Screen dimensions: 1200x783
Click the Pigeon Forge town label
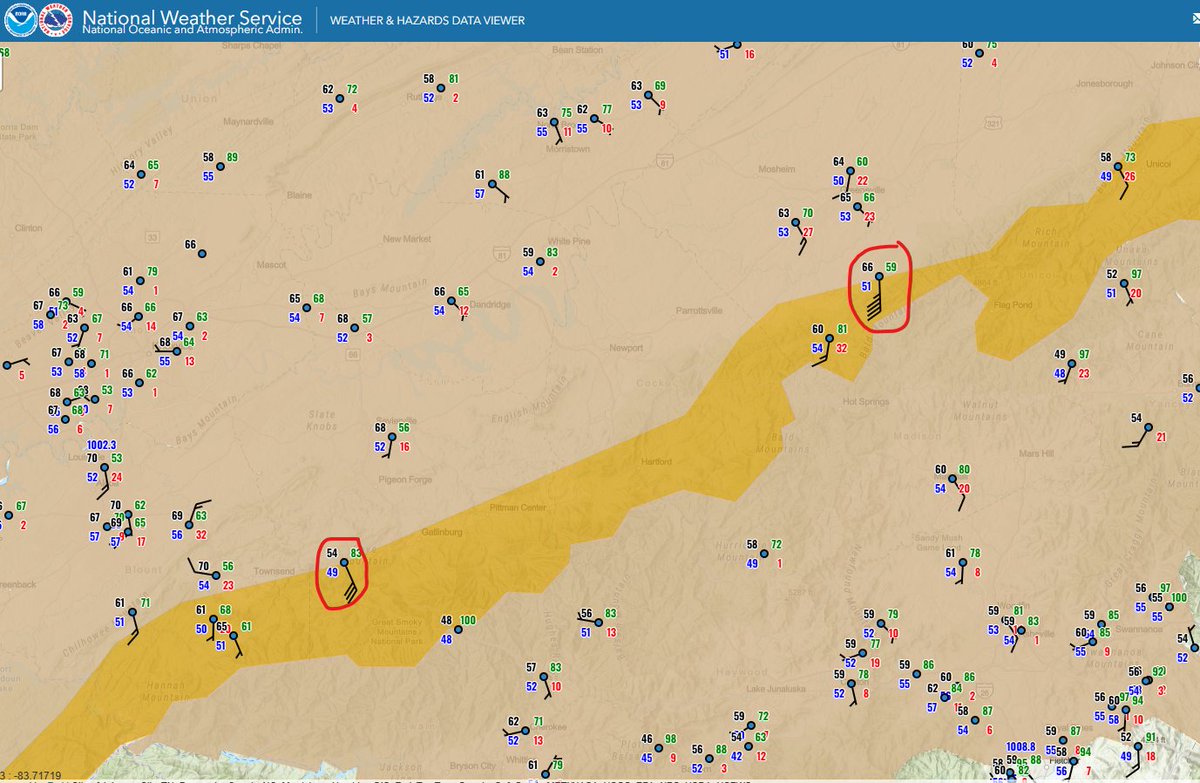coord(405,480)
